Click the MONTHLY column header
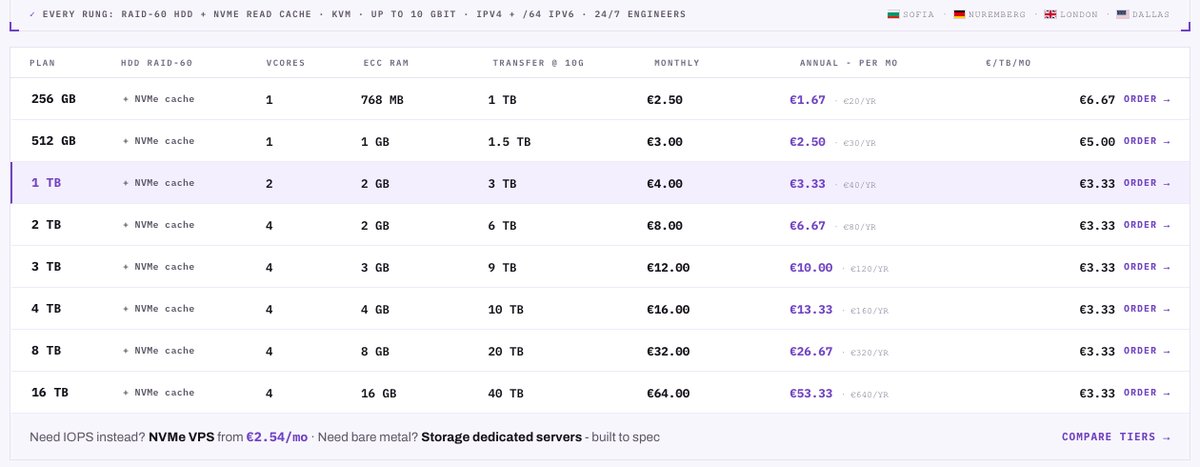 point(677,63)
